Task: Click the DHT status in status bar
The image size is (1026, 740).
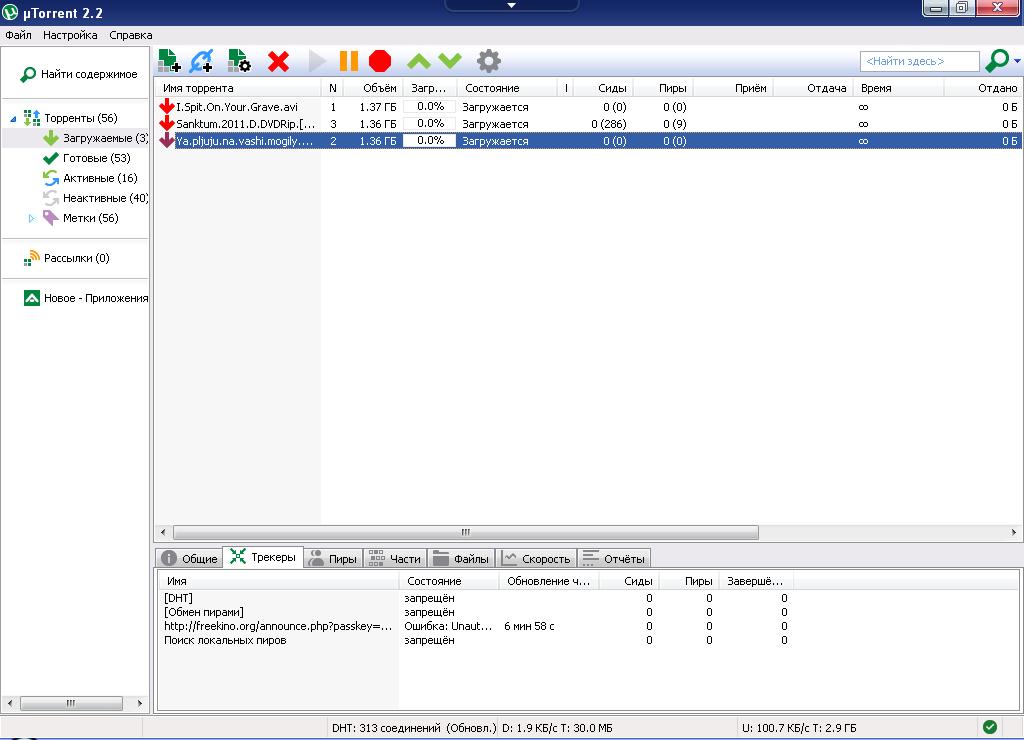Action: [414, 728]
